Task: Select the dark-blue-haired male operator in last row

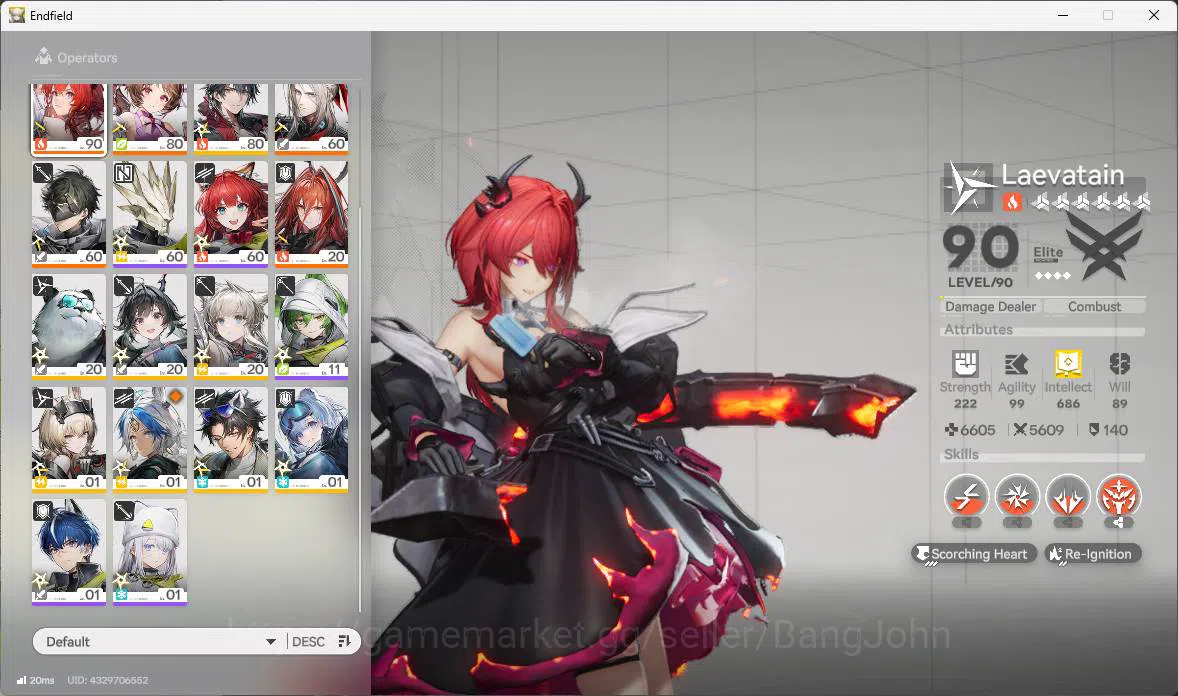Action: pos(68,552)
